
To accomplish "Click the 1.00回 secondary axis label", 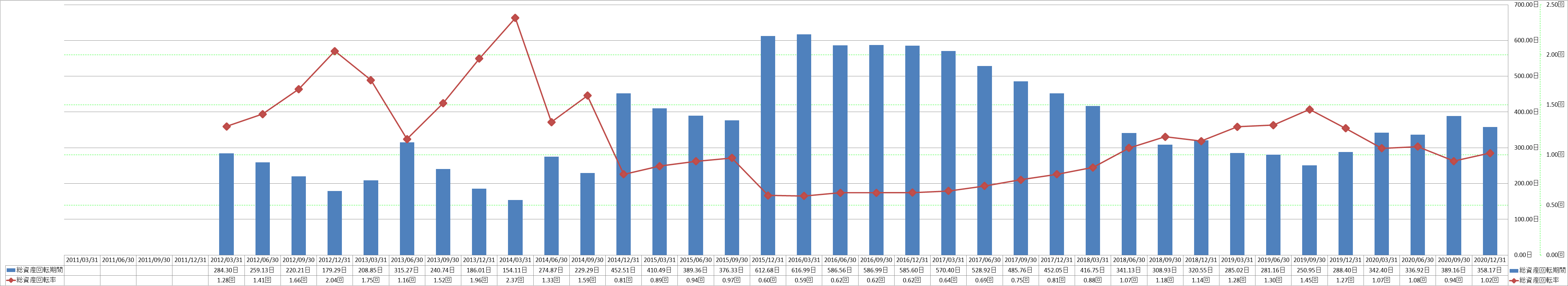I will click(1555, 155).
